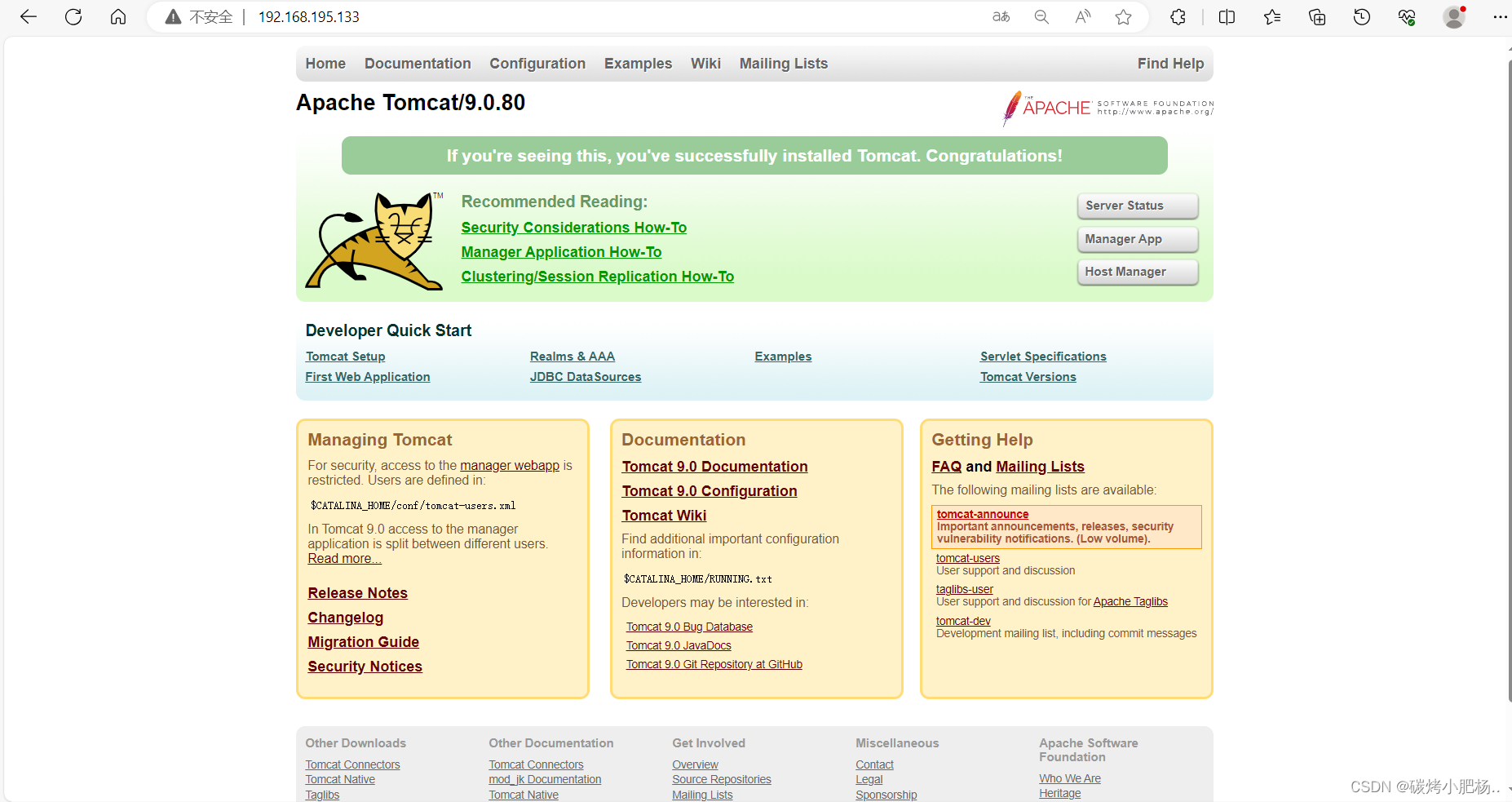
Task: Click the page vertical scrollbar
Action: pos(1509,380)
